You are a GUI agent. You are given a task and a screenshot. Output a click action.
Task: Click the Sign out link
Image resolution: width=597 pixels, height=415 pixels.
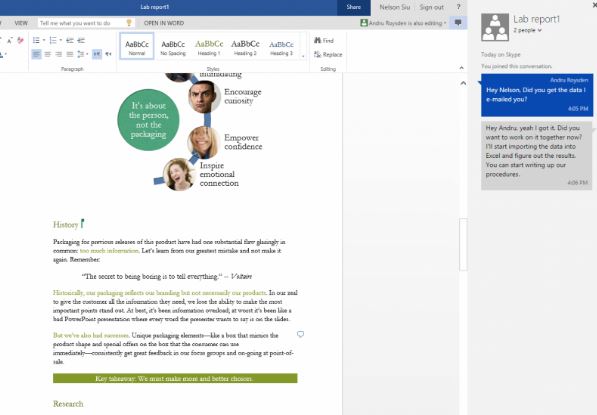pyautogui.click(x=431, y=7)
